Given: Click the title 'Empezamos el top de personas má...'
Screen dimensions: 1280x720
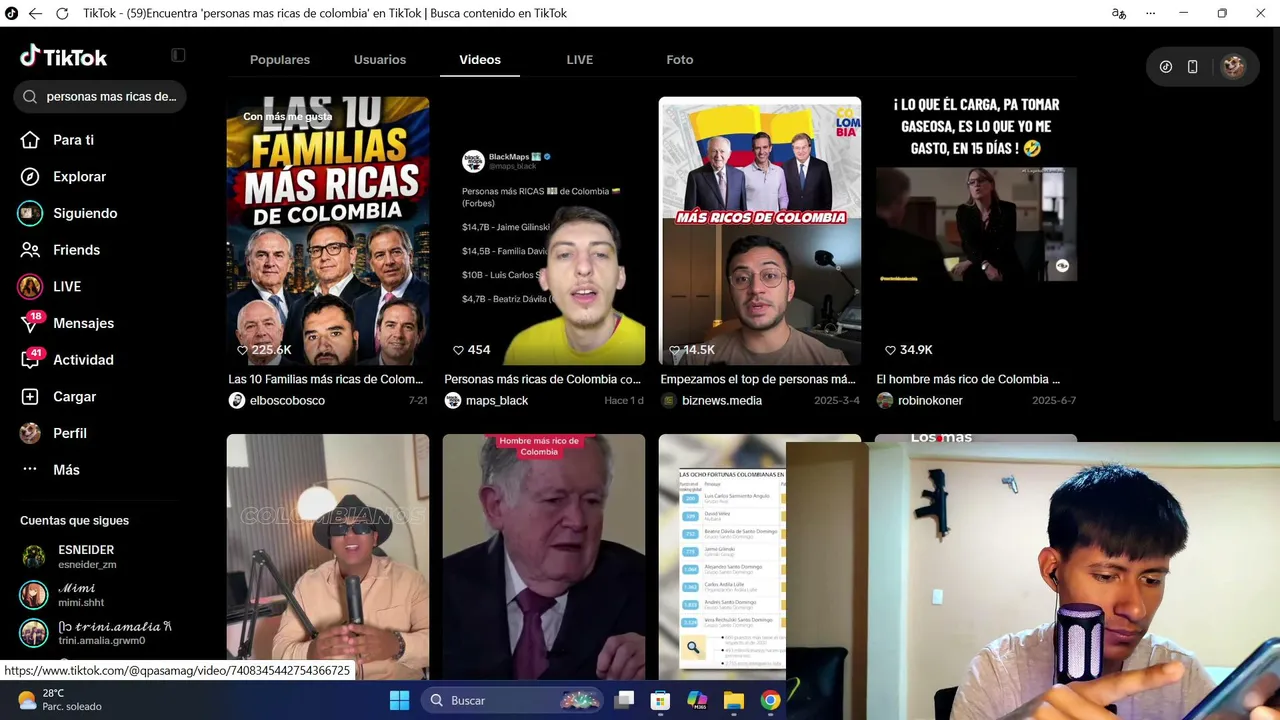Looking at the screenshot, I should (x=758, y=379).
